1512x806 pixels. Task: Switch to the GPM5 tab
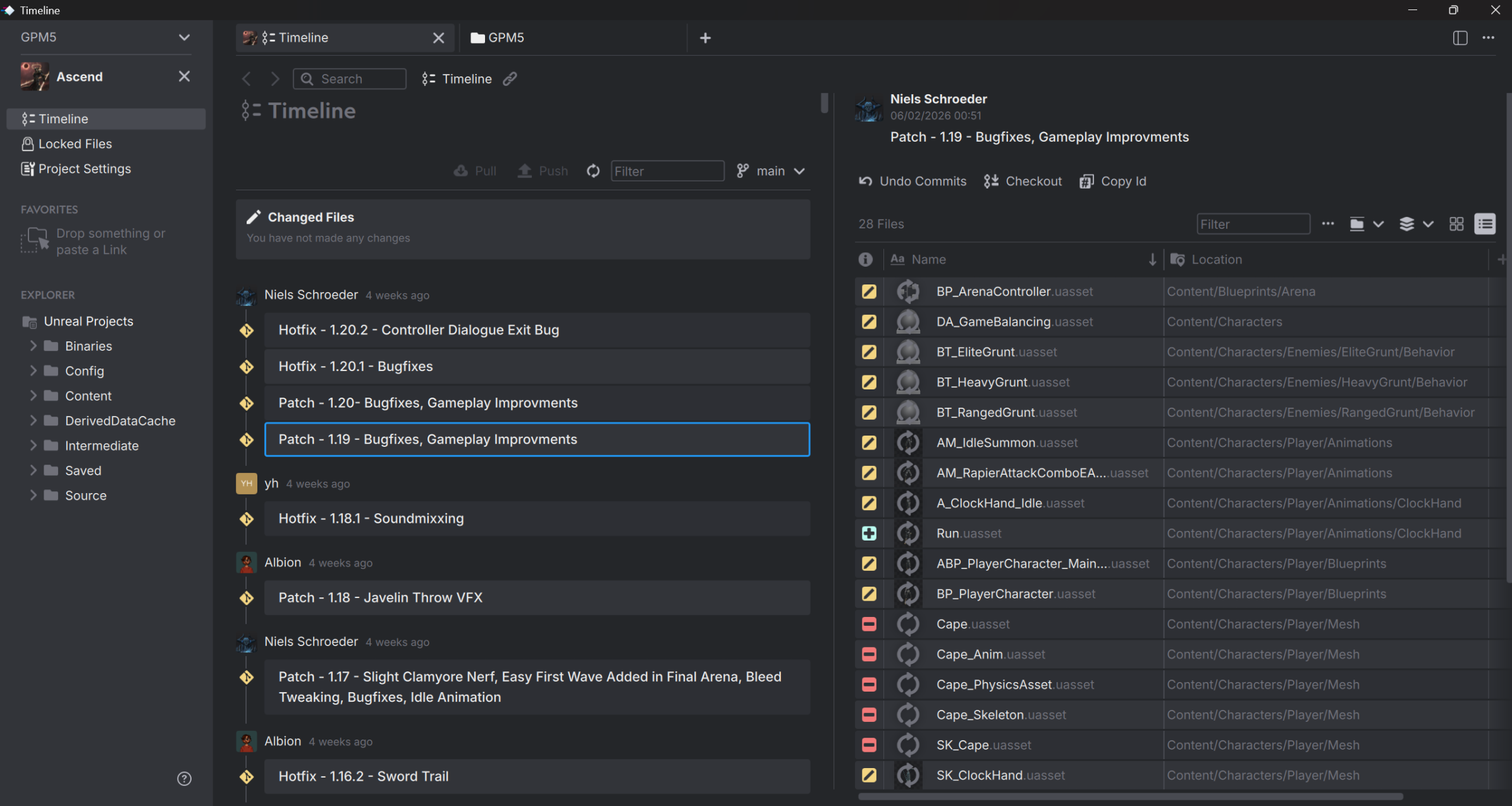(x=506, y=38)
